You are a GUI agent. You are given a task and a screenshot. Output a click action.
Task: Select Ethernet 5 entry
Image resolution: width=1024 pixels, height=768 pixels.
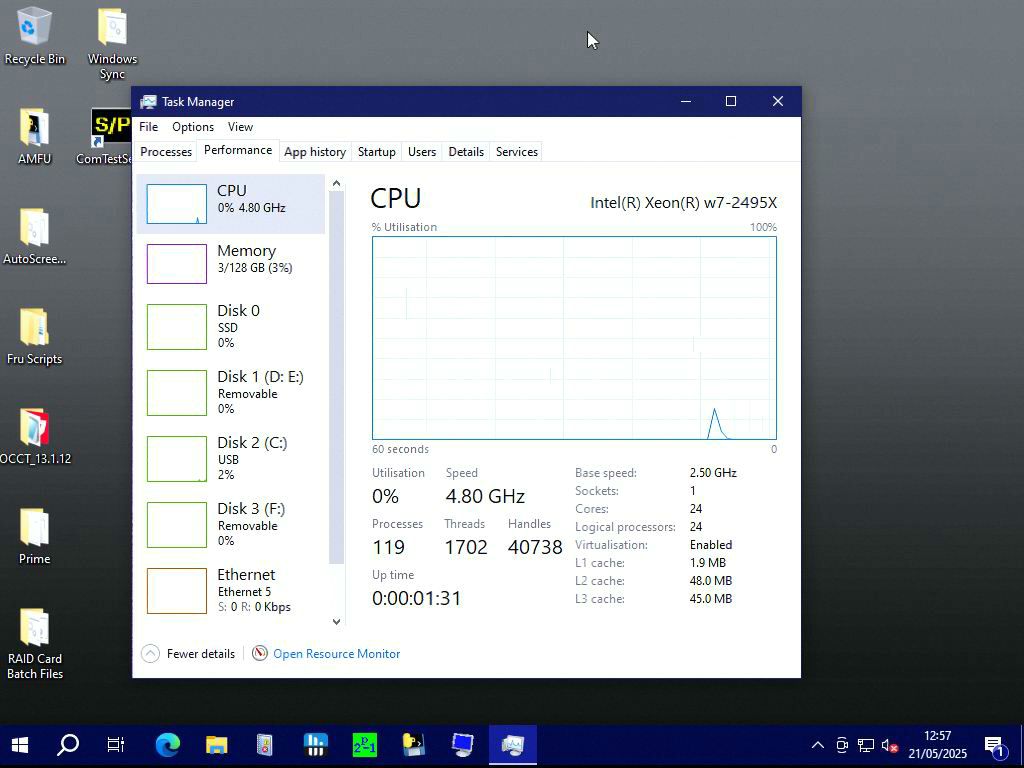(231, 590)
